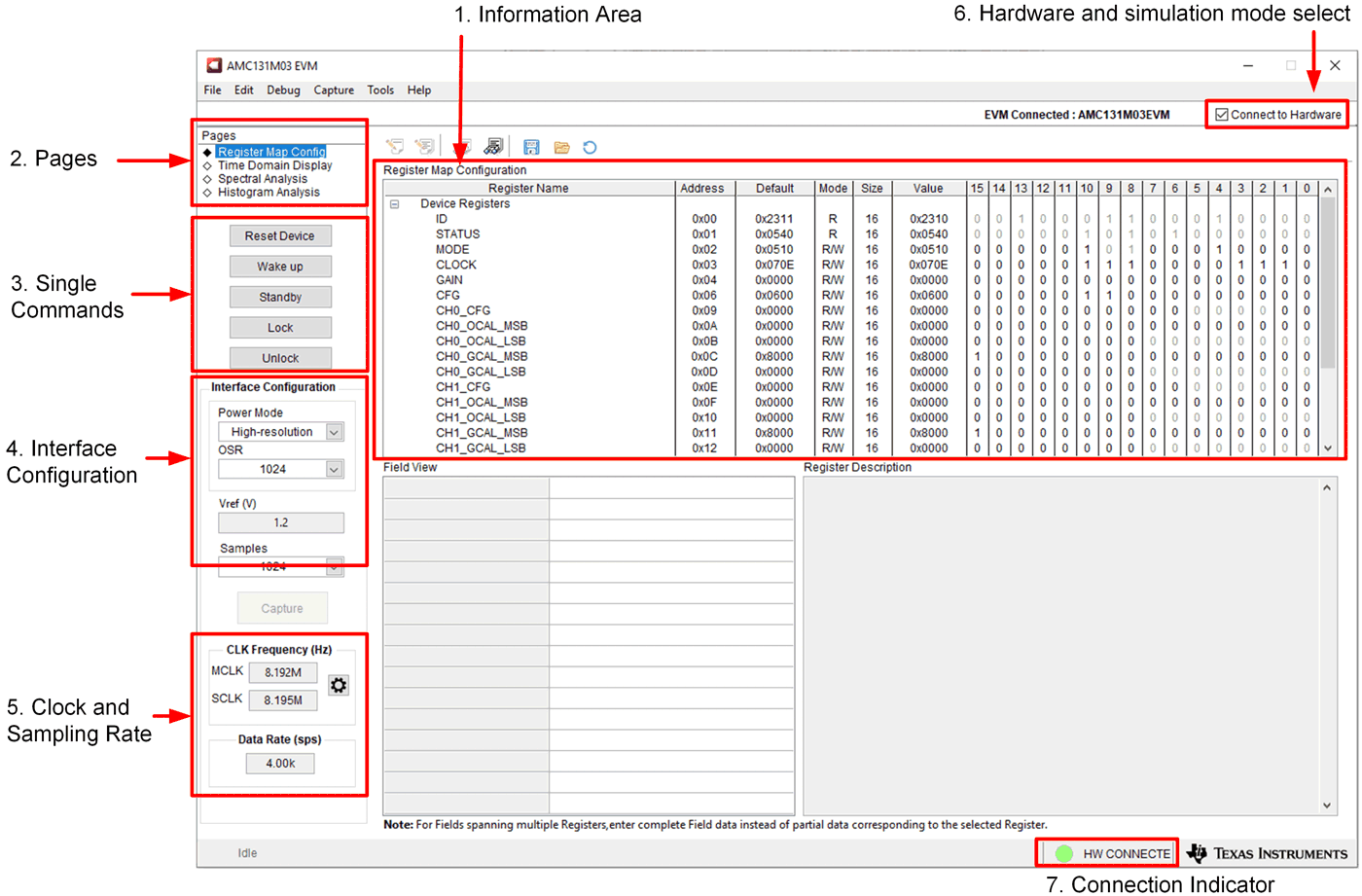The height and width of the screenshot is (896, 1362).
Task: Open the Read All Registers binoculars icon
Action: click(x=493, y=146)
